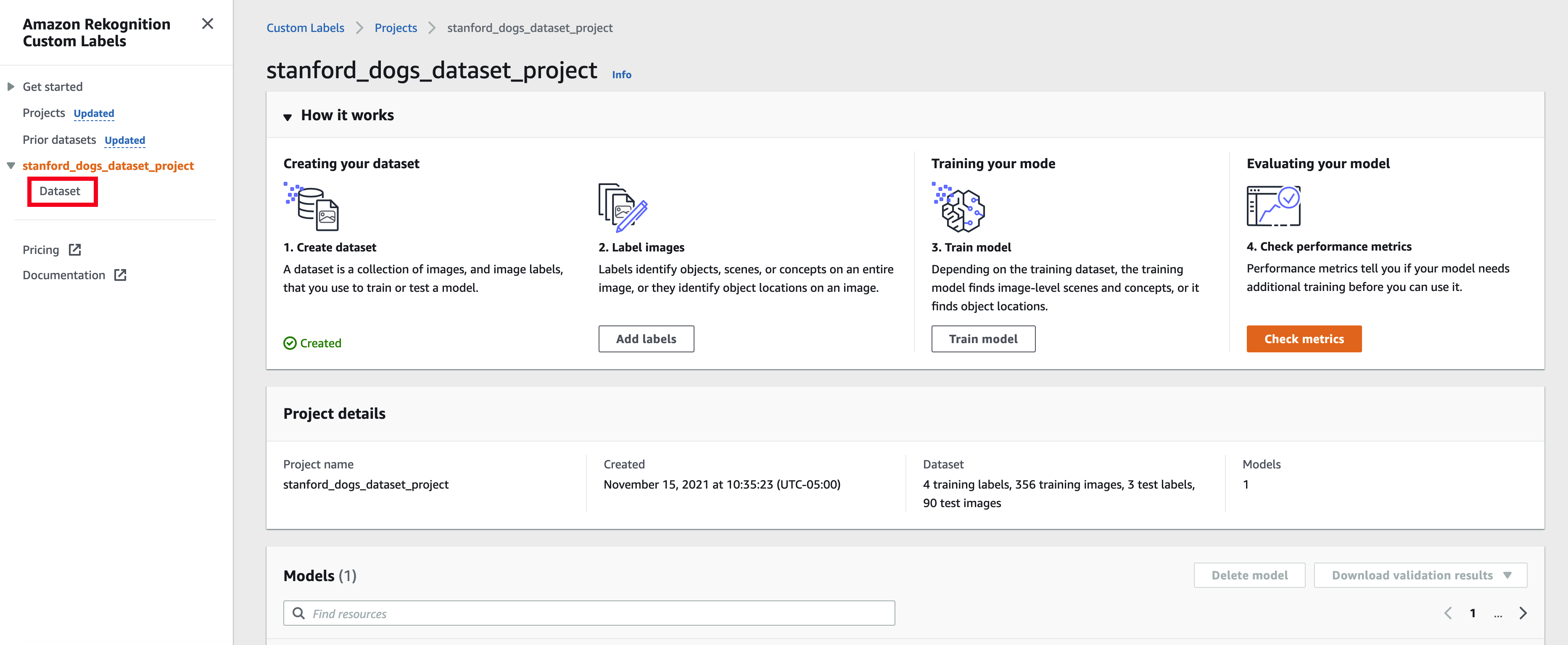Open Download validation results dropdown

pos(1420,575)
